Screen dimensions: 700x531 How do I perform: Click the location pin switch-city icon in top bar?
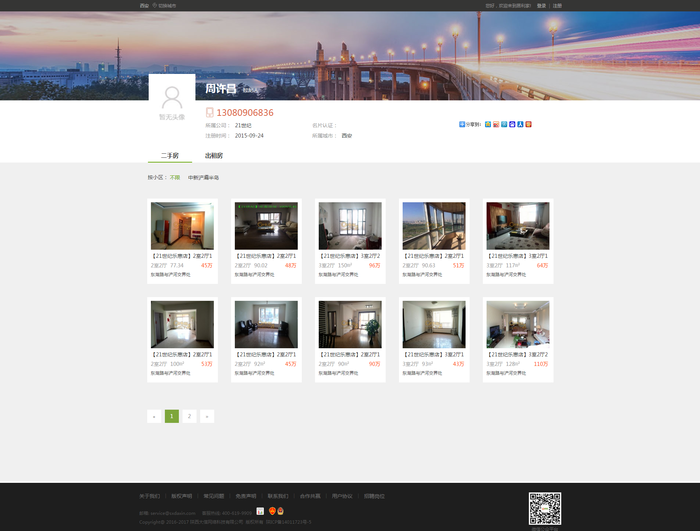155,5
